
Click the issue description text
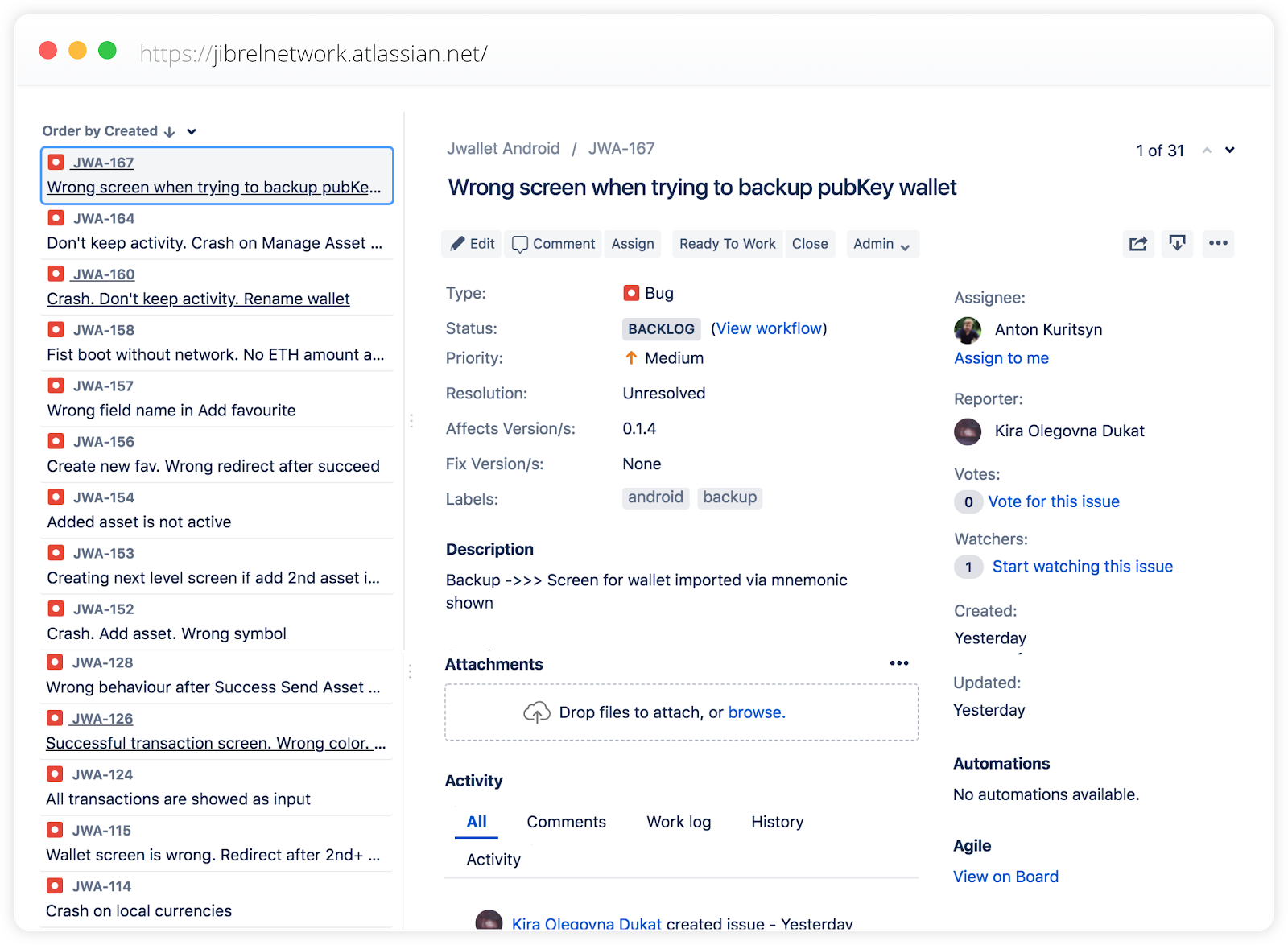coord(646,592)
